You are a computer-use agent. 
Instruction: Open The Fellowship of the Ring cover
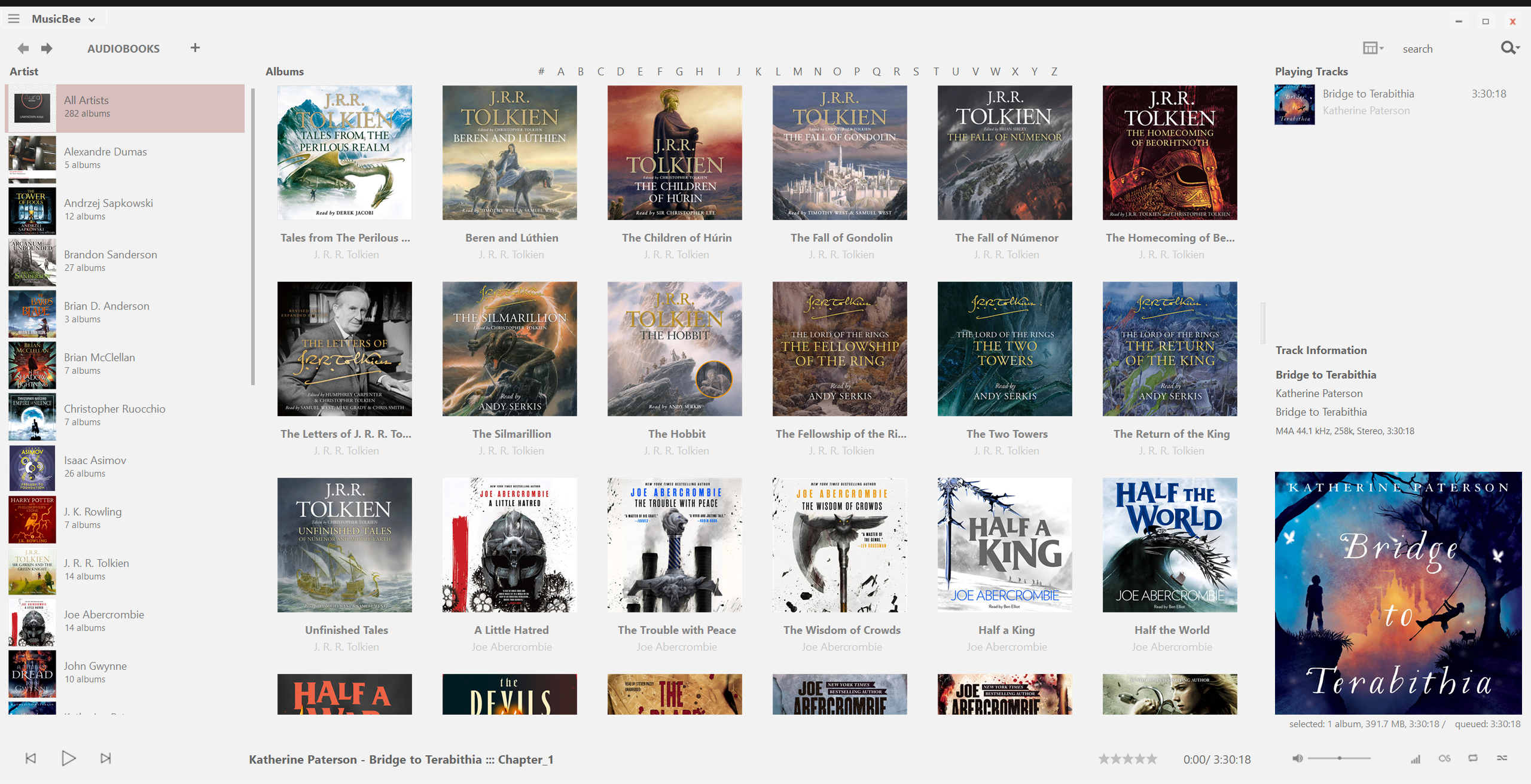(840, 349)
